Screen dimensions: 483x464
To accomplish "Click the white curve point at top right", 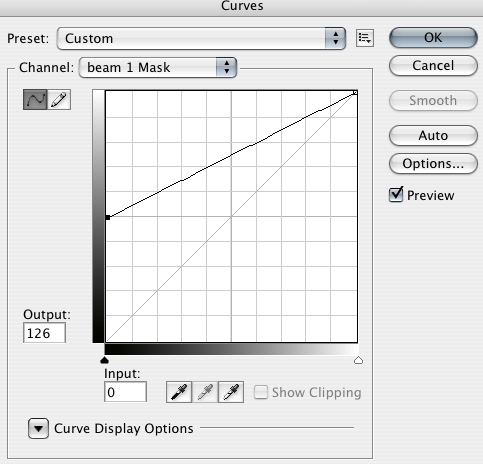I will coord(355,92).
